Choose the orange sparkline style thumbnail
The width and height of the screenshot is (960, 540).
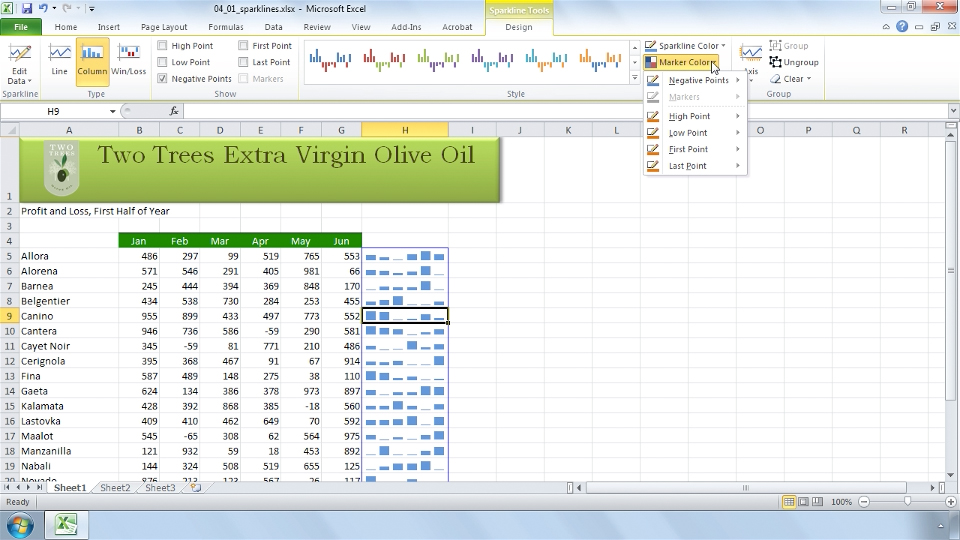pos(600,60)
